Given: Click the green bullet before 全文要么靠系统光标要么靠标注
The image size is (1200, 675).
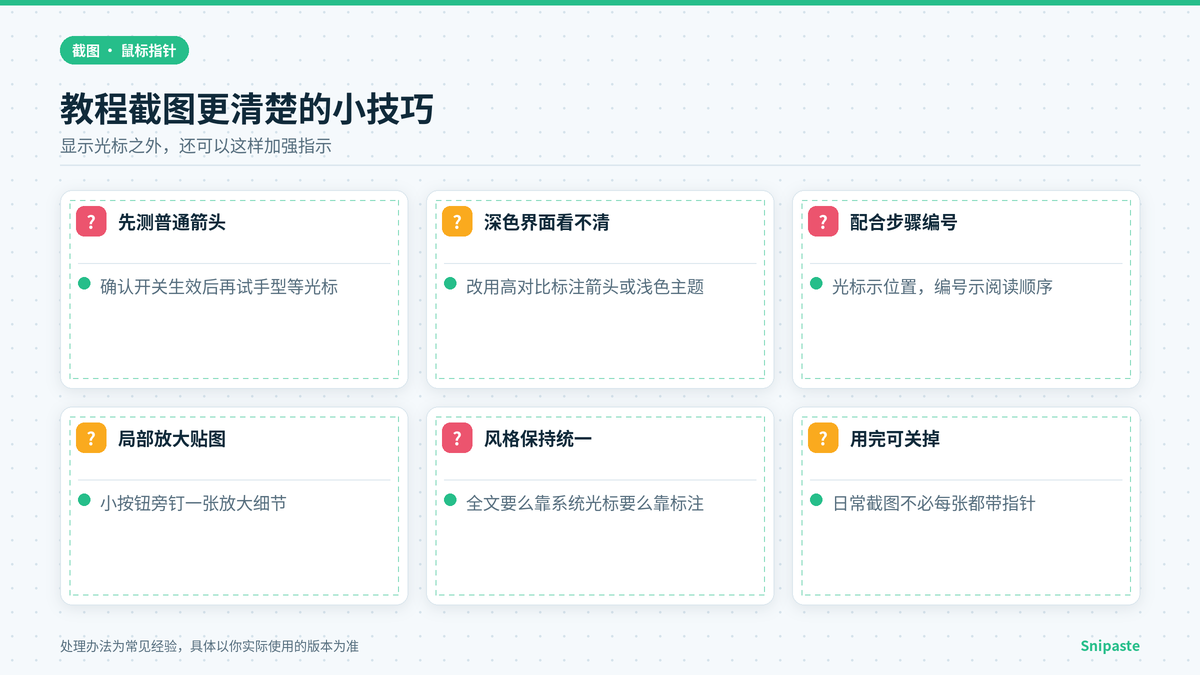Looking at the screenshot, I should (x=450, y=500).
